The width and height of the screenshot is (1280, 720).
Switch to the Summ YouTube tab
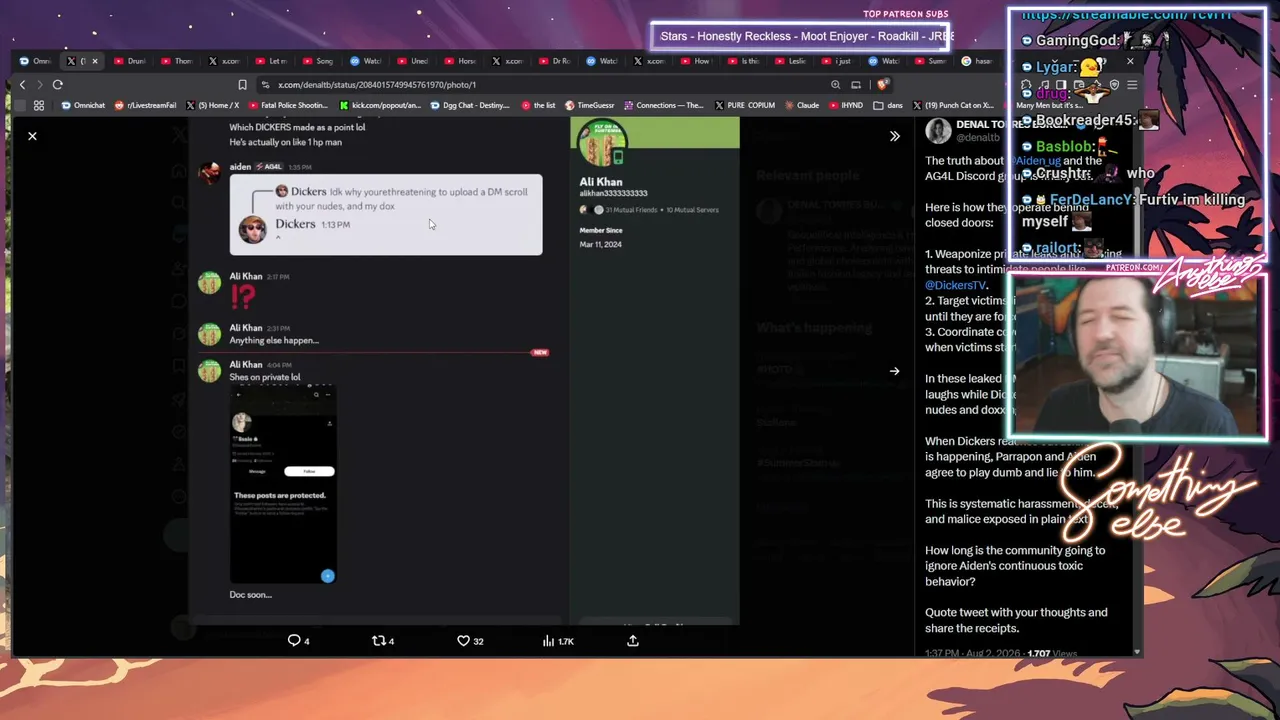pos(932,61)
